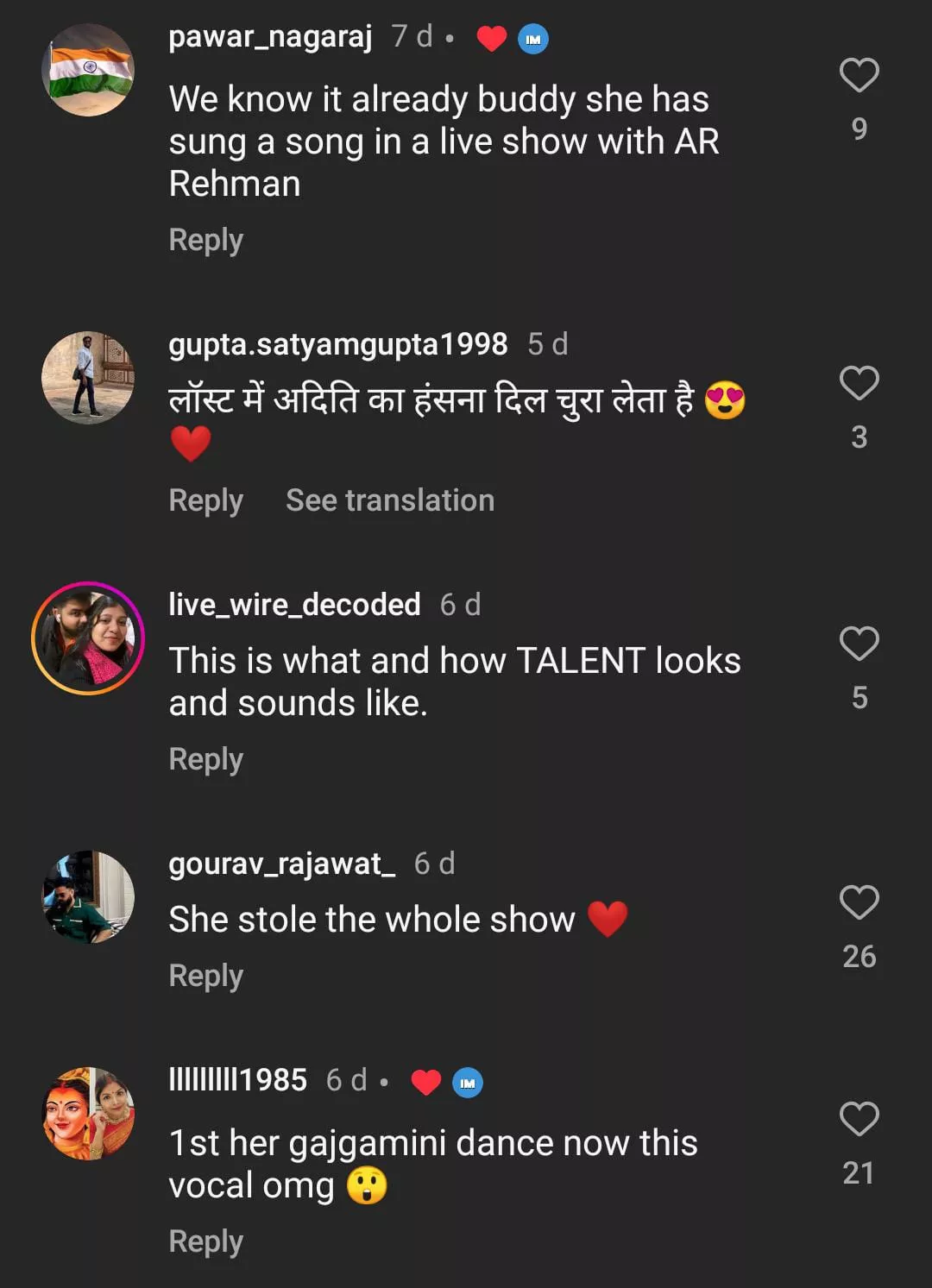Heart the gajgamini dance comment
Screen dimensions: 932x1288
[x=859, y=1119]
